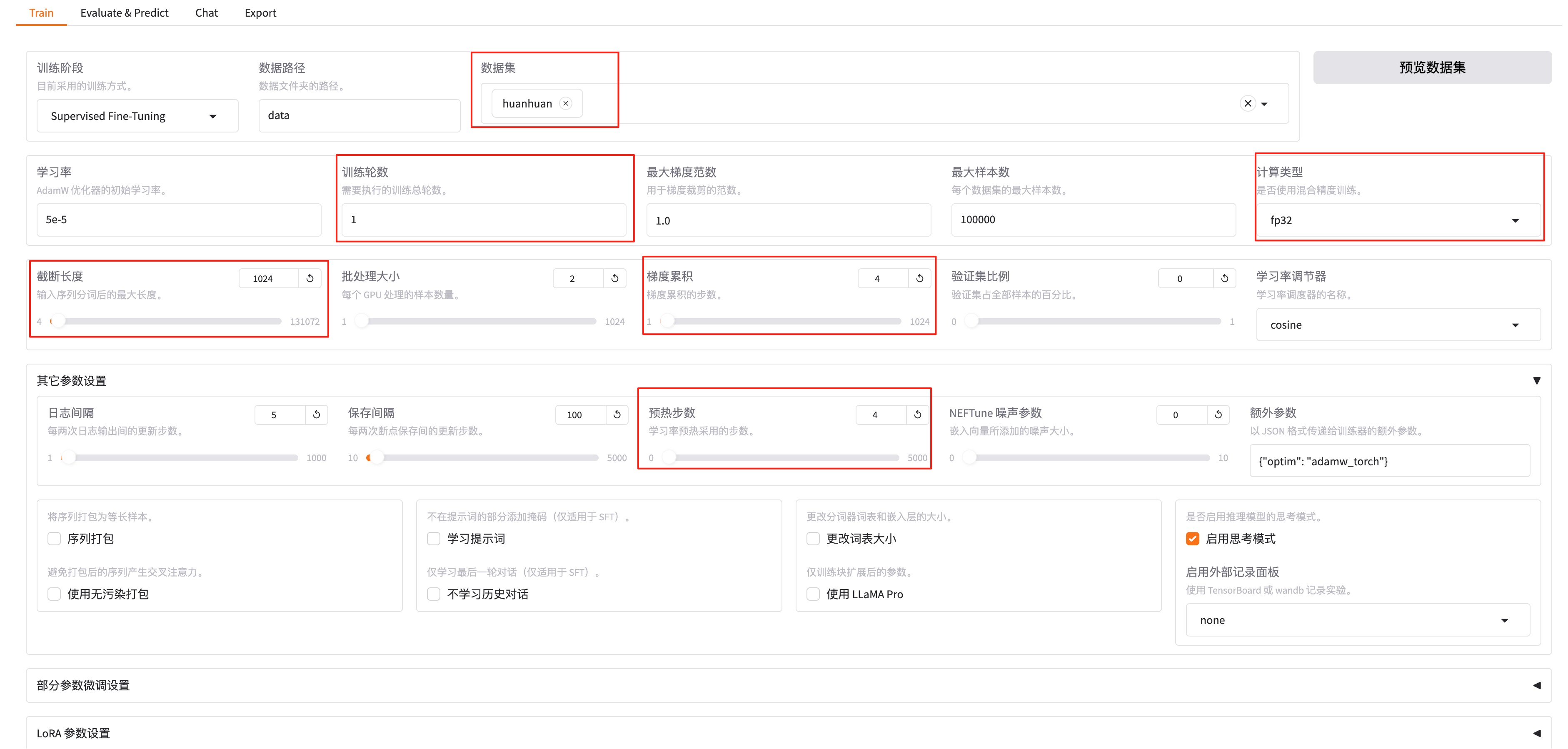Focus the 学习率 input field showing 5e-5
Screen dimensions: 1568x749
point(179,220)
